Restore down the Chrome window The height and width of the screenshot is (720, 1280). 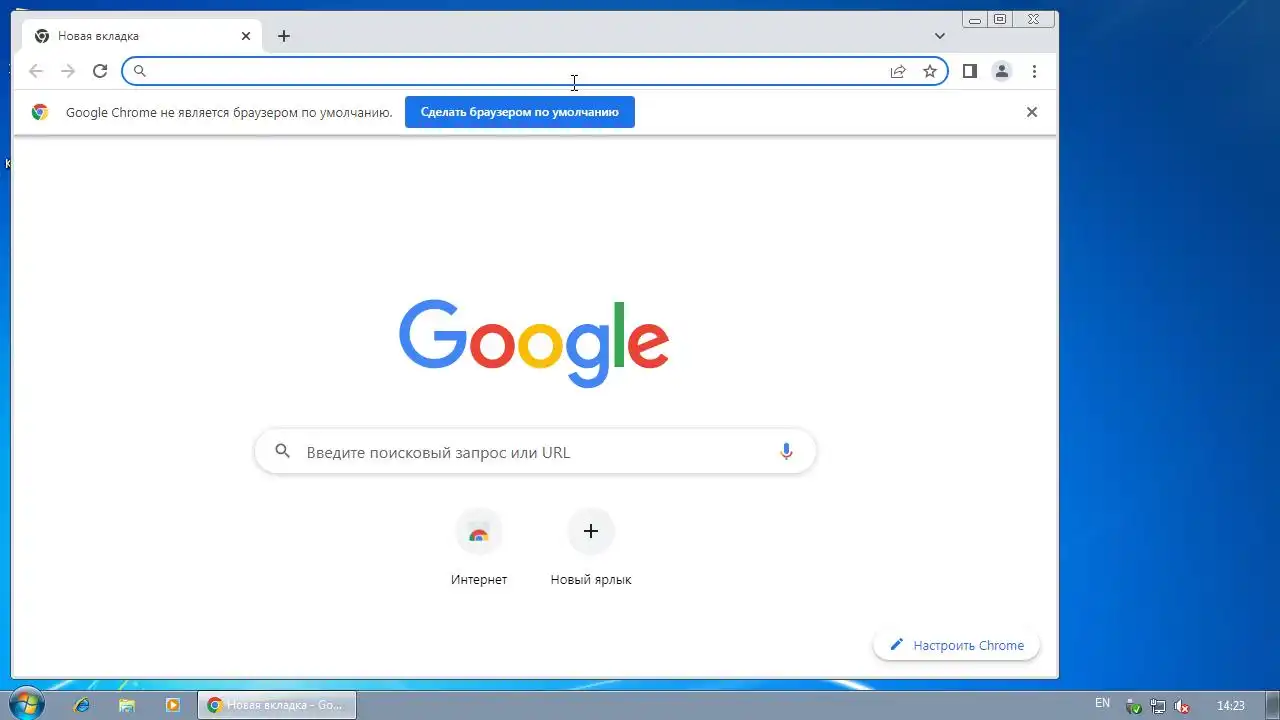tap(1000, 19)
